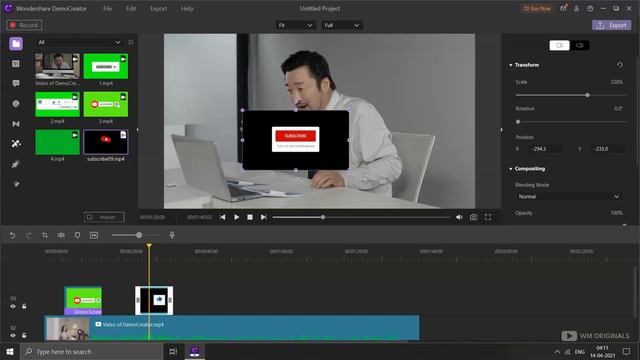This screenshot has width=640, height=360.
Task: Mute the preview volume speaker icon
Action: coord(459,218)
